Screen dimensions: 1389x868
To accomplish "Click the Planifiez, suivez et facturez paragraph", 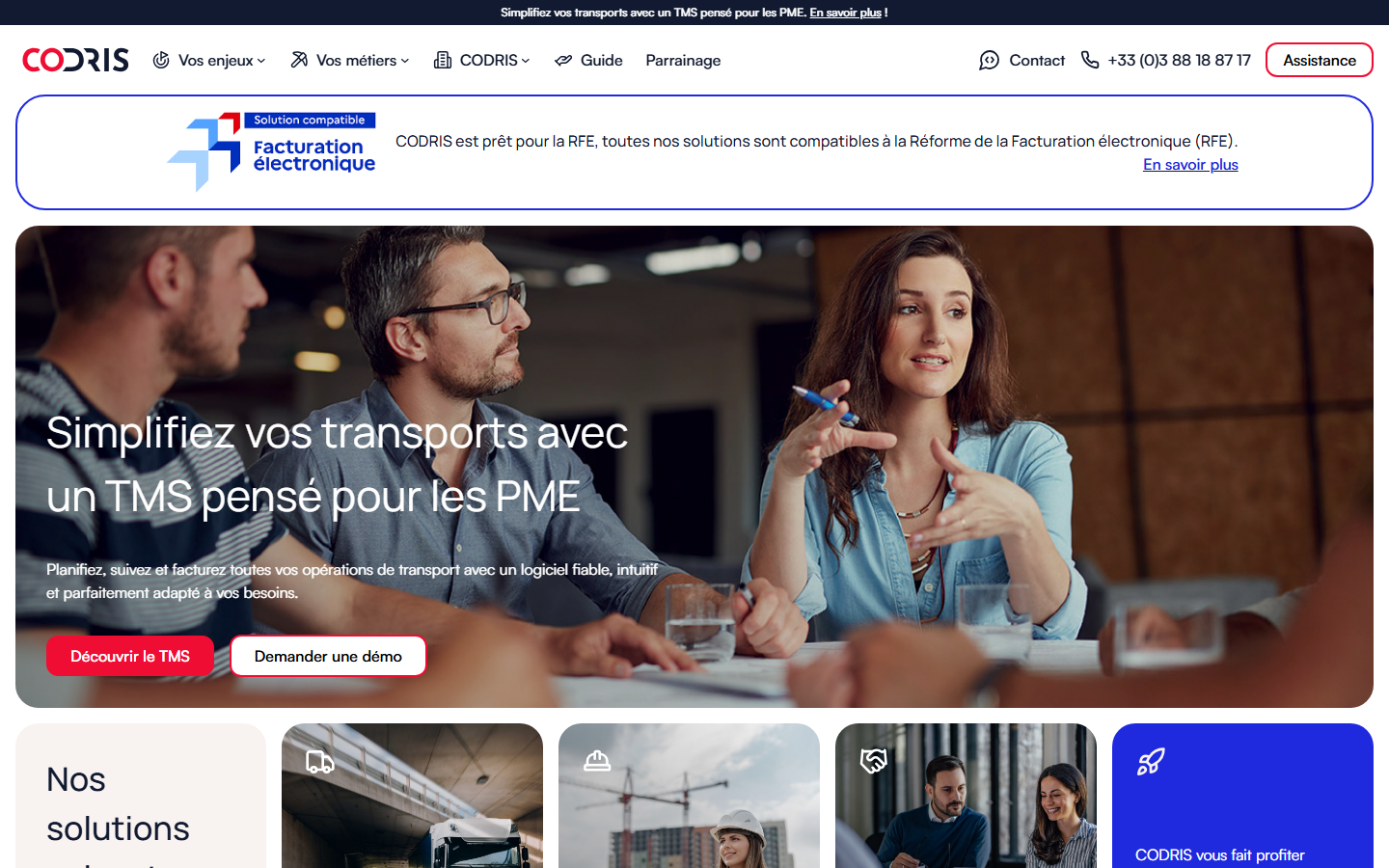I will [352, 581].
